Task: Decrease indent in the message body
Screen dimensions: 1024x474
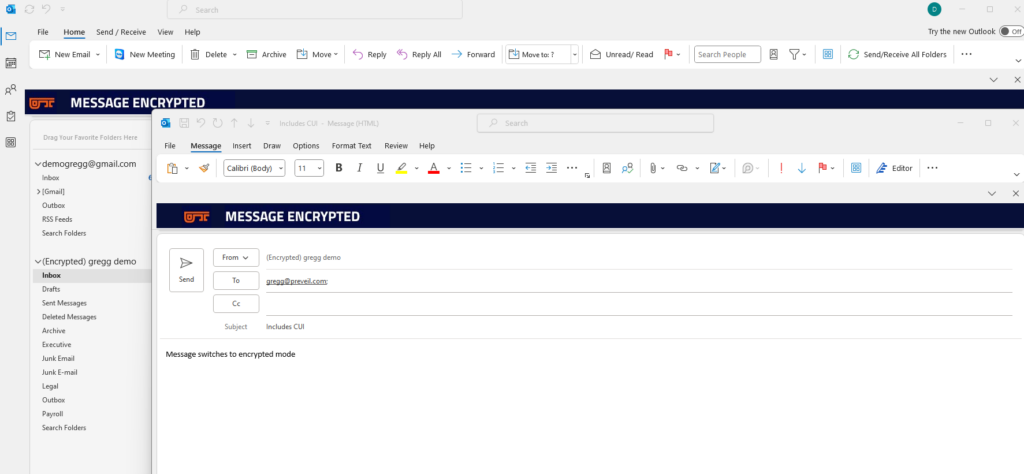Action: tap(530, 168)
